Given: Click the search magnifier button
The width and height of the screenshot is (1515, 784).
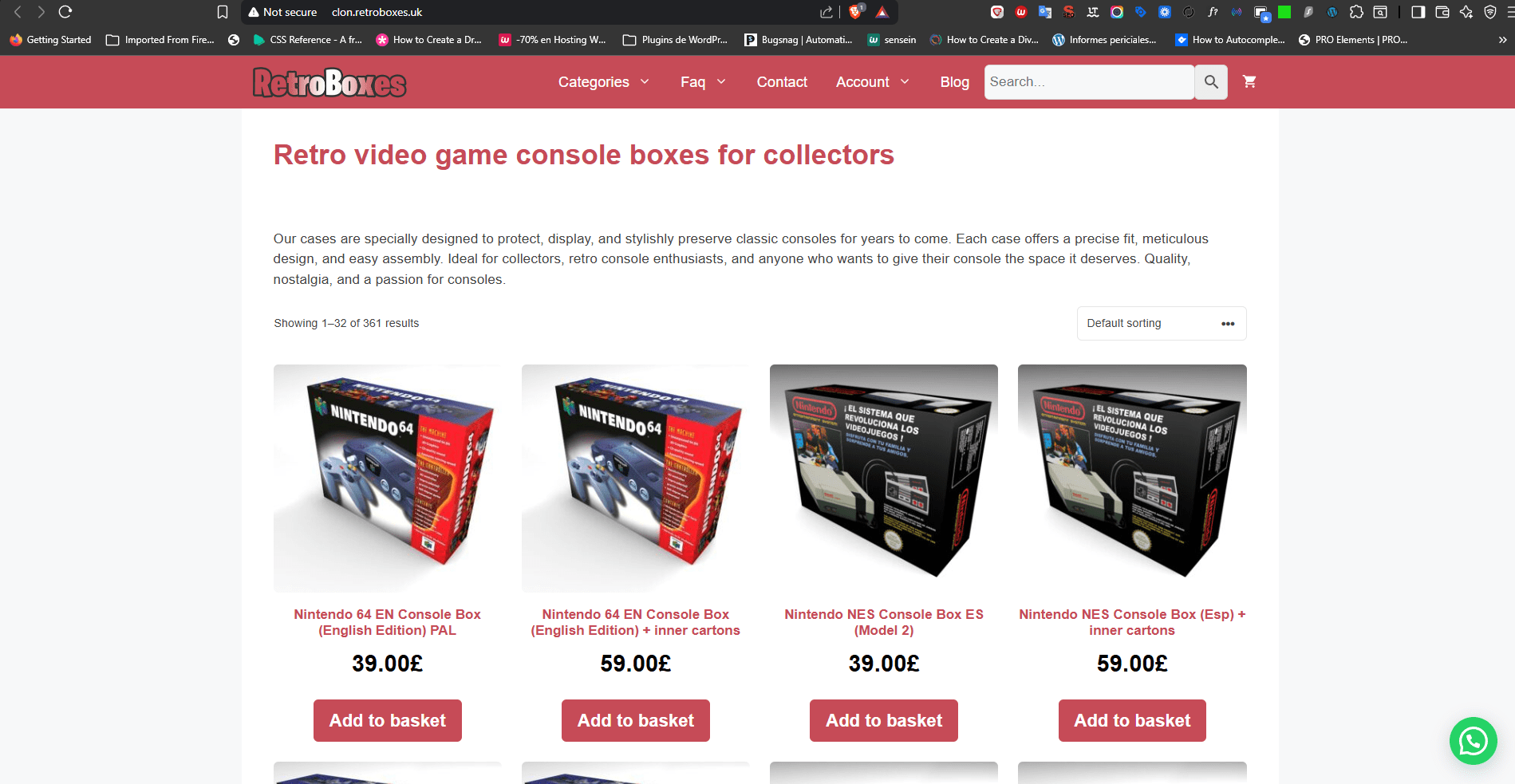Looking at the screenshot, I should click(1211, 82).
